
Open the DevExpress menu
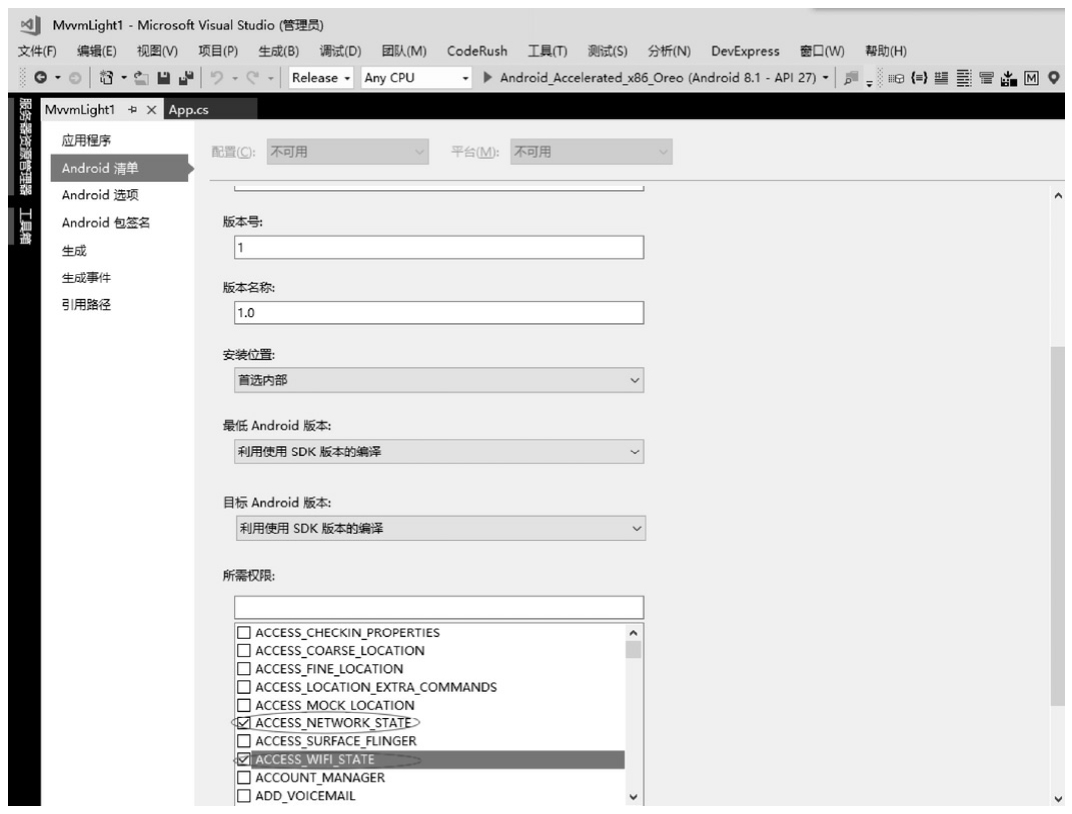[745, 51]
